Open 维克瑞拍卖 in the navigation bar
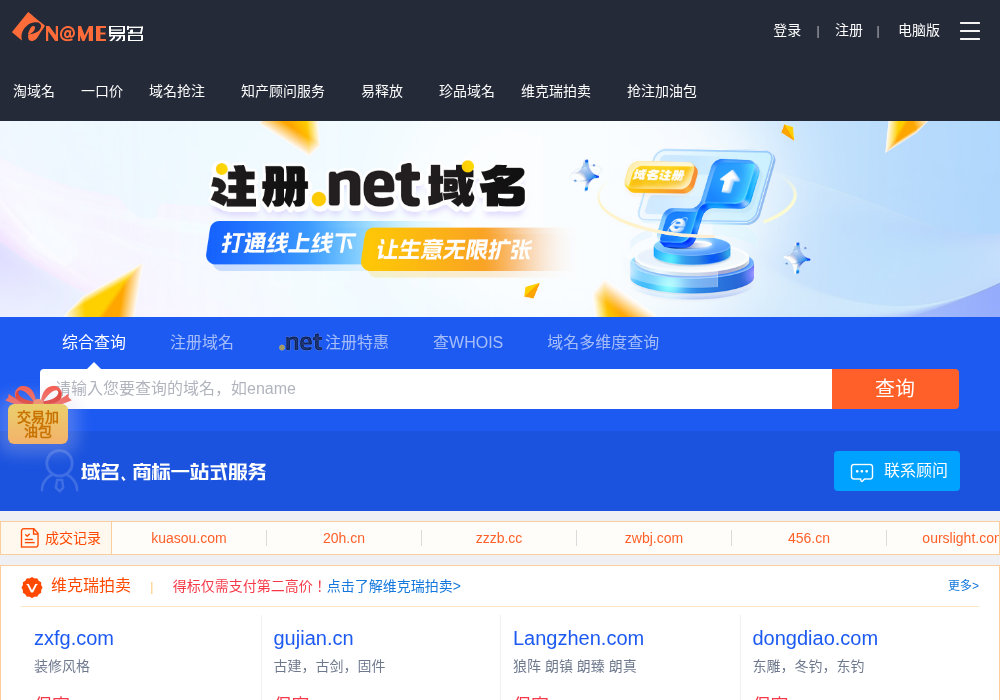 (x=555, y=91)
